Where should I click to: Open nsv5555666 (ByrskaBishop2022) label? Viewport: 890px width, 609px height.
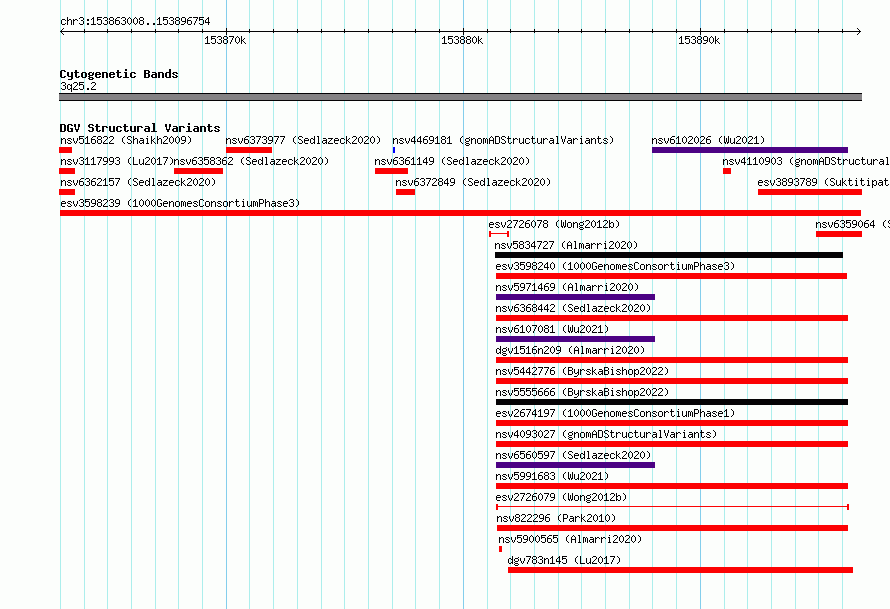point(582,392)
